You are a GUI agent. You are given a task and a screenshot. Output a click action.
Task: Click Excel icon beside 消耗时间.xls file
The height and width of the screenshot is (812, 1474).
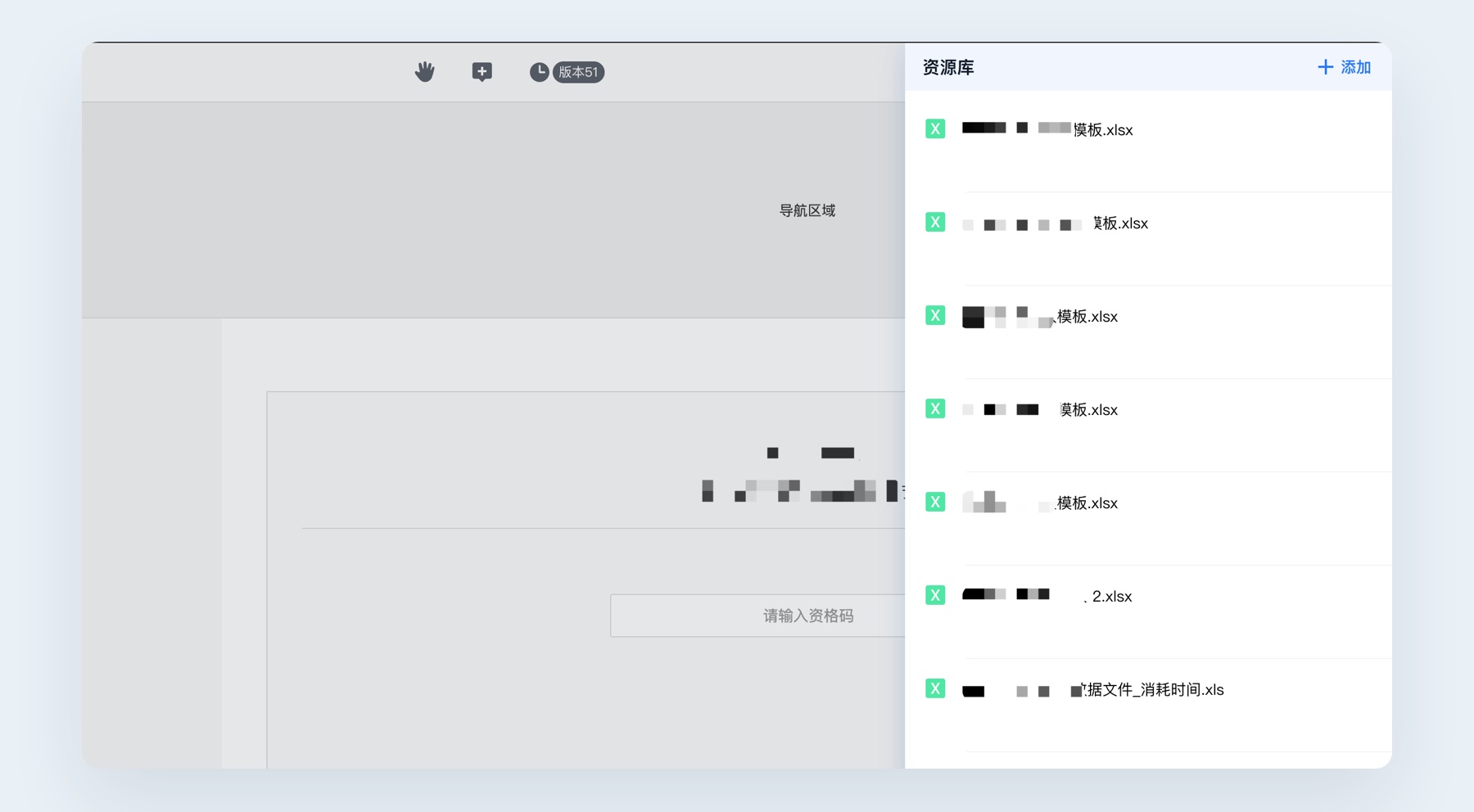click(935, 689)
